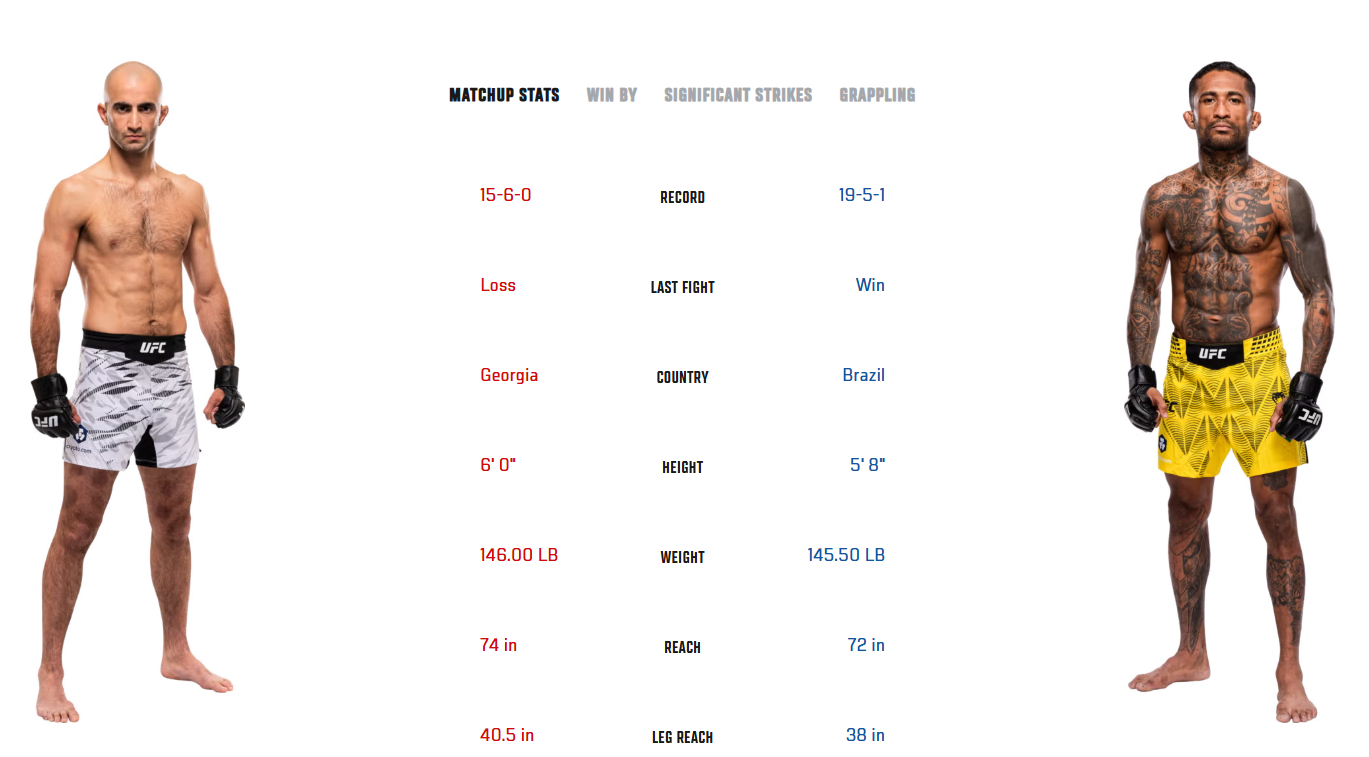Click the RECORD stat label
The width and height of the screenshot is (1369, 757).
[683, 198]
